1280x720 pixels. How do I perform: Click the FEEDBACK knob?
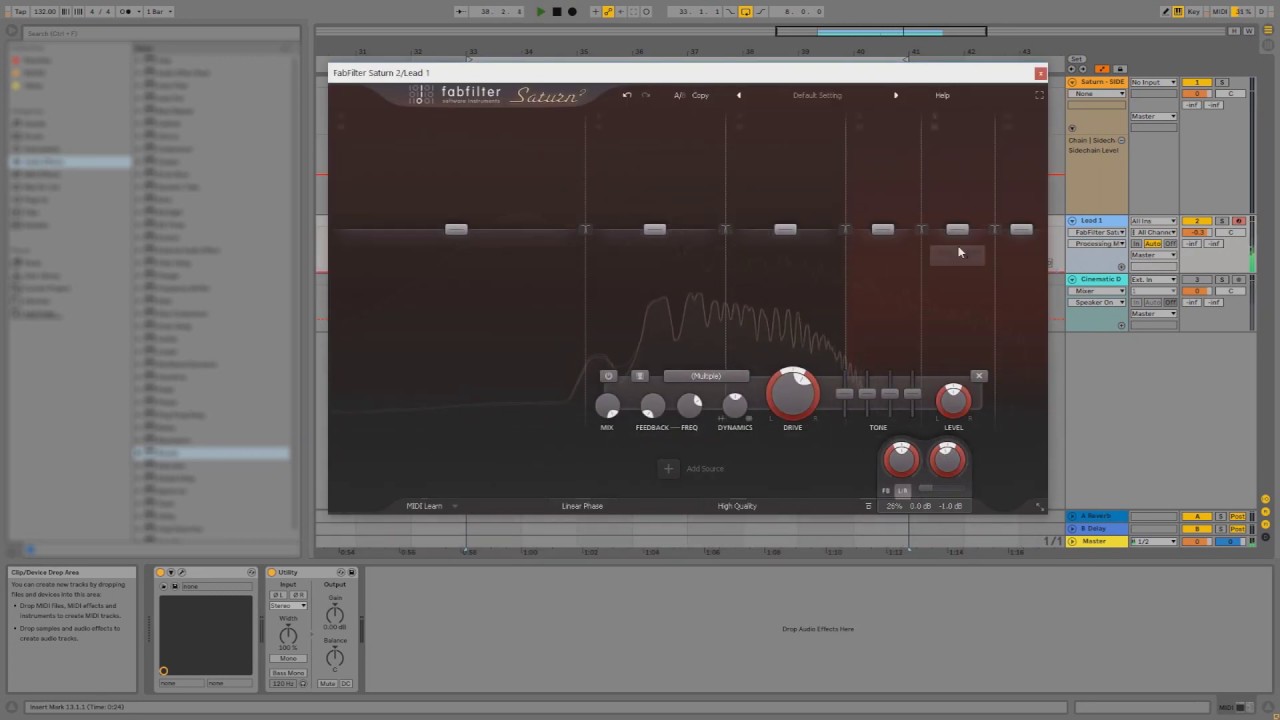(652, 405)
